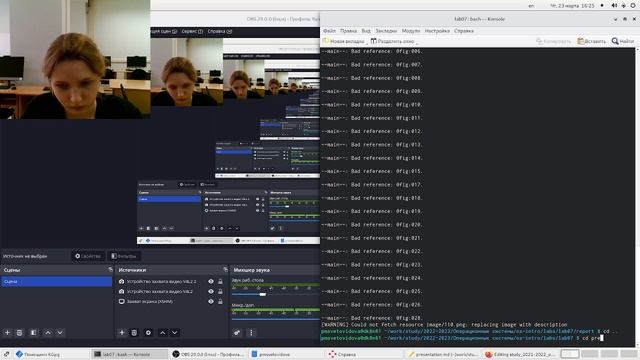Click Split View button in Konsole

[393, 41]
